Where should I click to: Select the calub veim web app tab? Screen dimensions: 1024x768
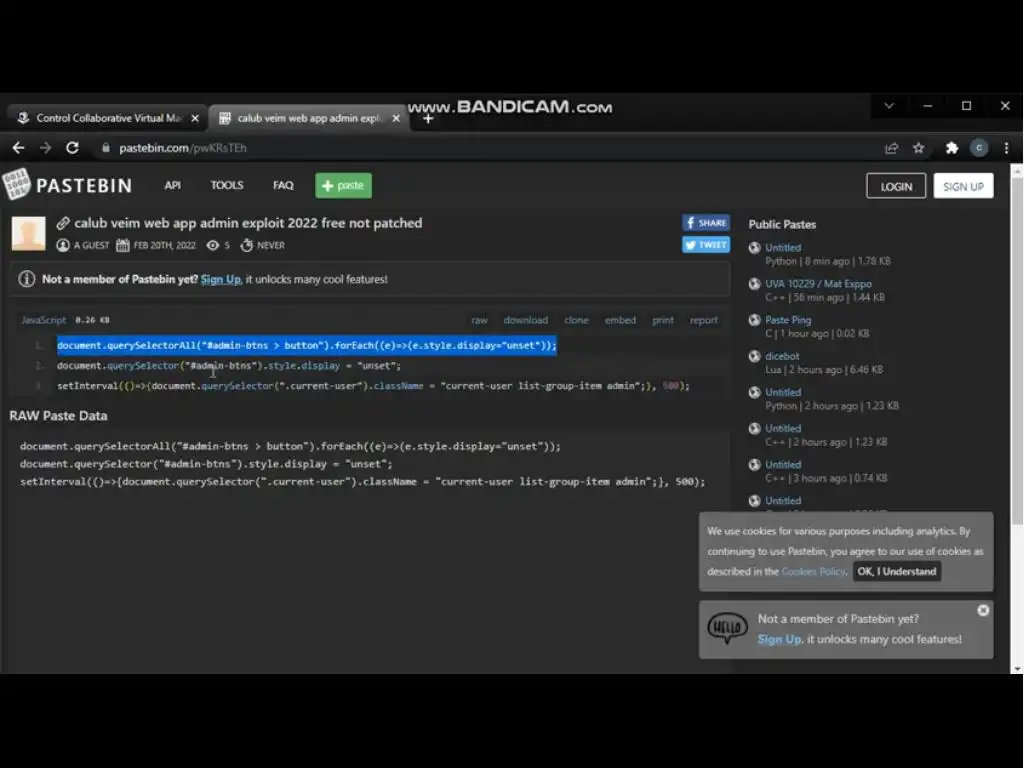308,118
